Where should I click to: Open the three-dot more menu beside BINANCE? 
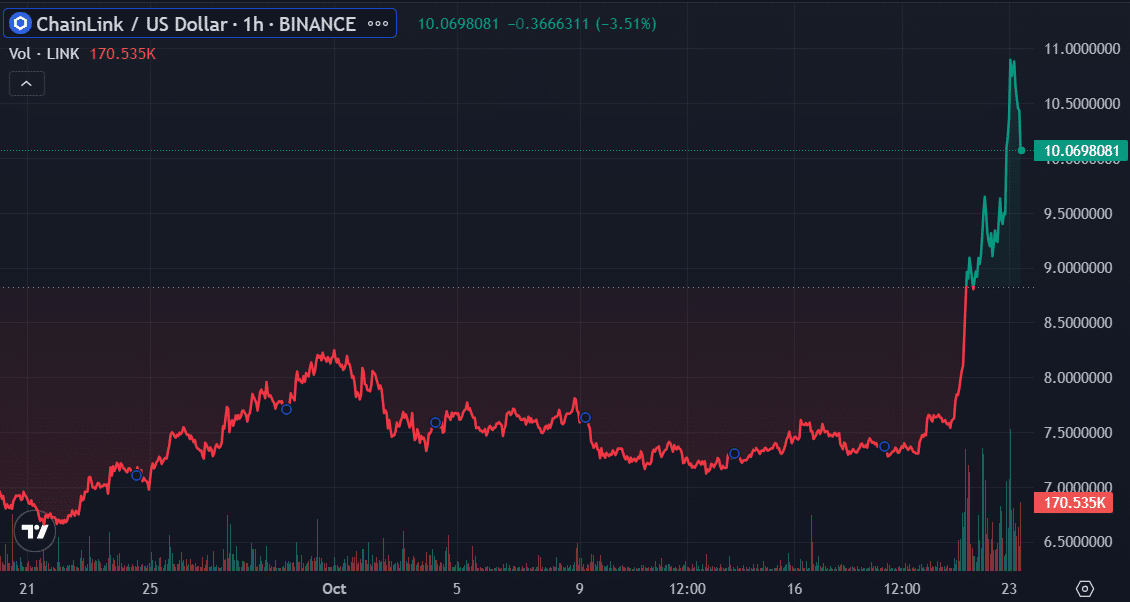378,24
